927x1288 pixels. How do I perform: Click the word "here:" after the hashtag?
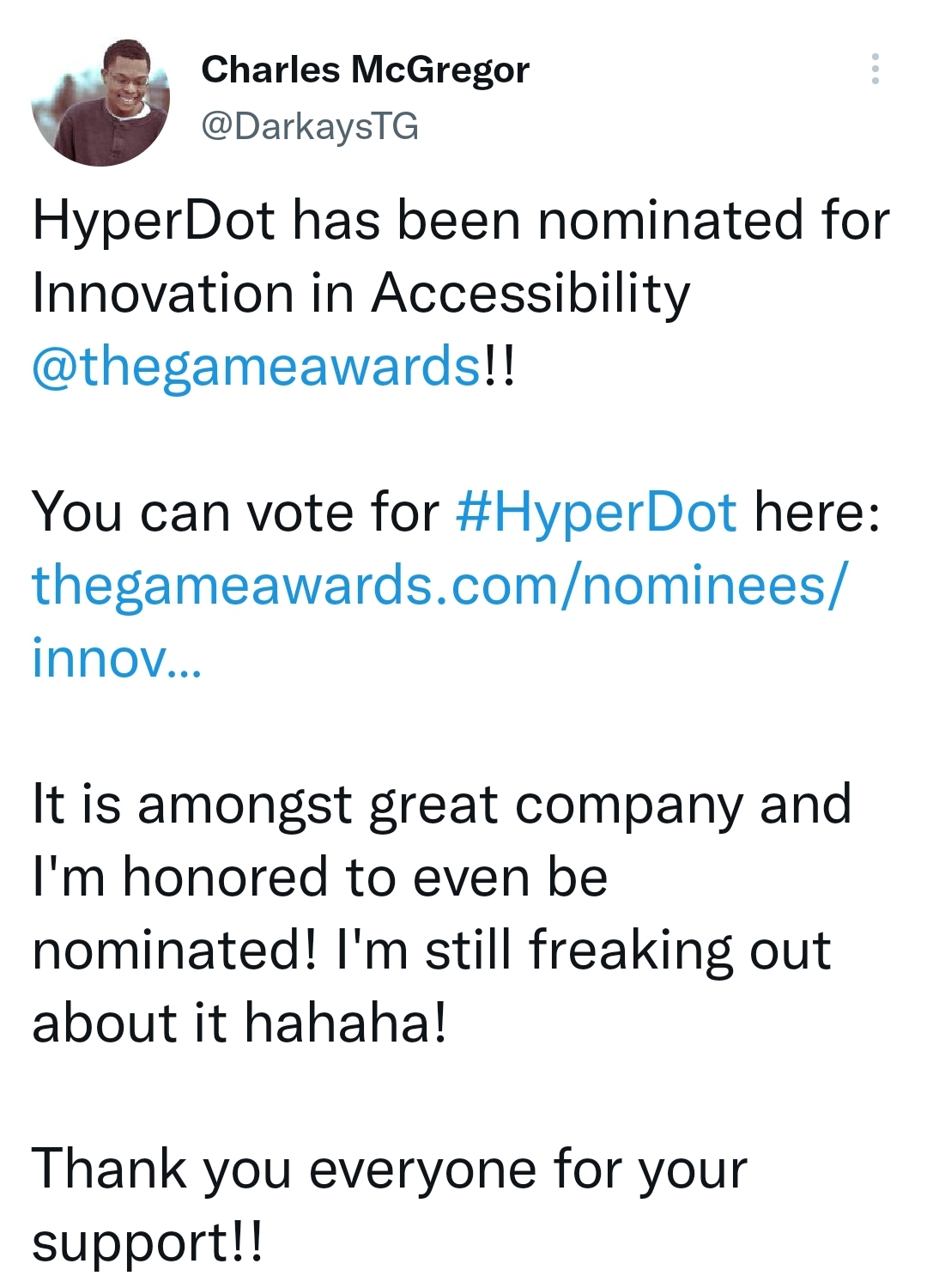817,513
